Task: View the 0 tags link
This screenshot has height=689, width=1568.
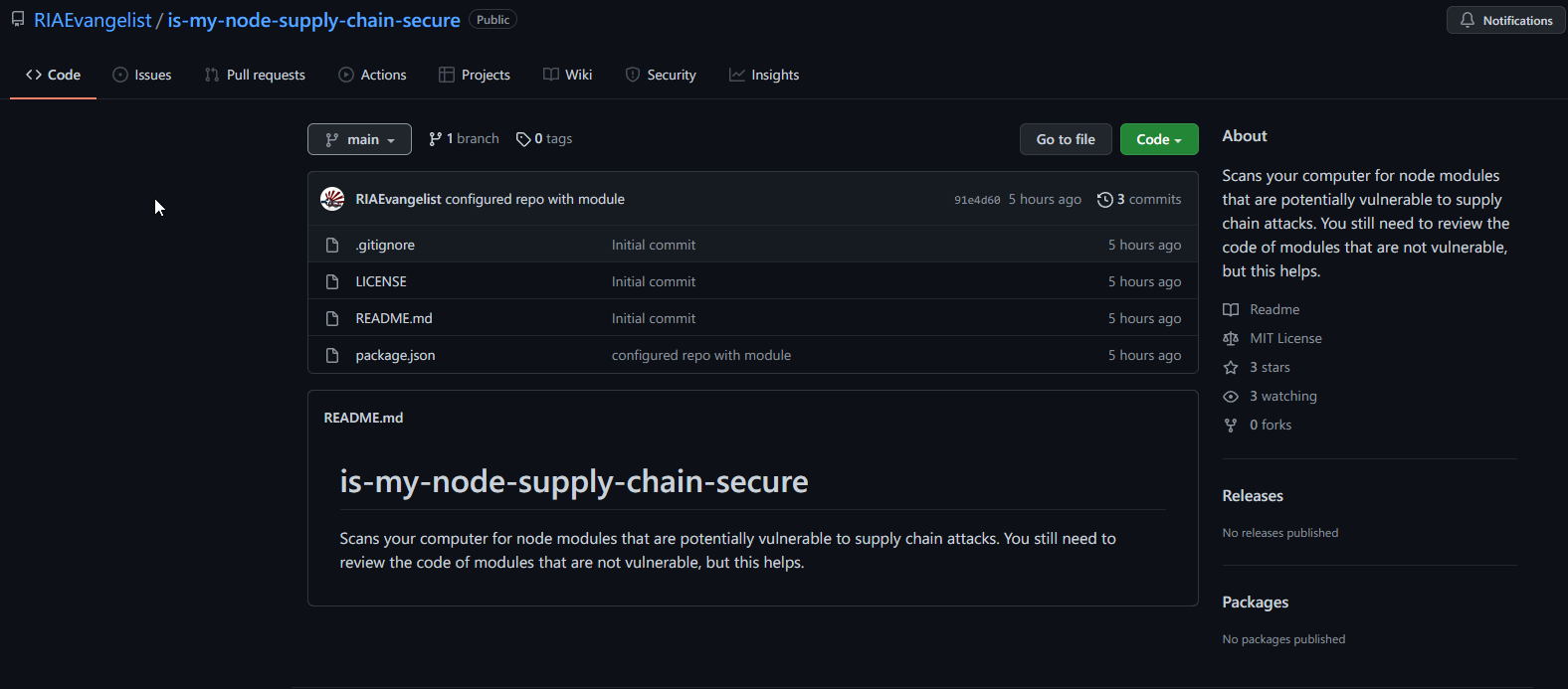Action: coord(544,139)
